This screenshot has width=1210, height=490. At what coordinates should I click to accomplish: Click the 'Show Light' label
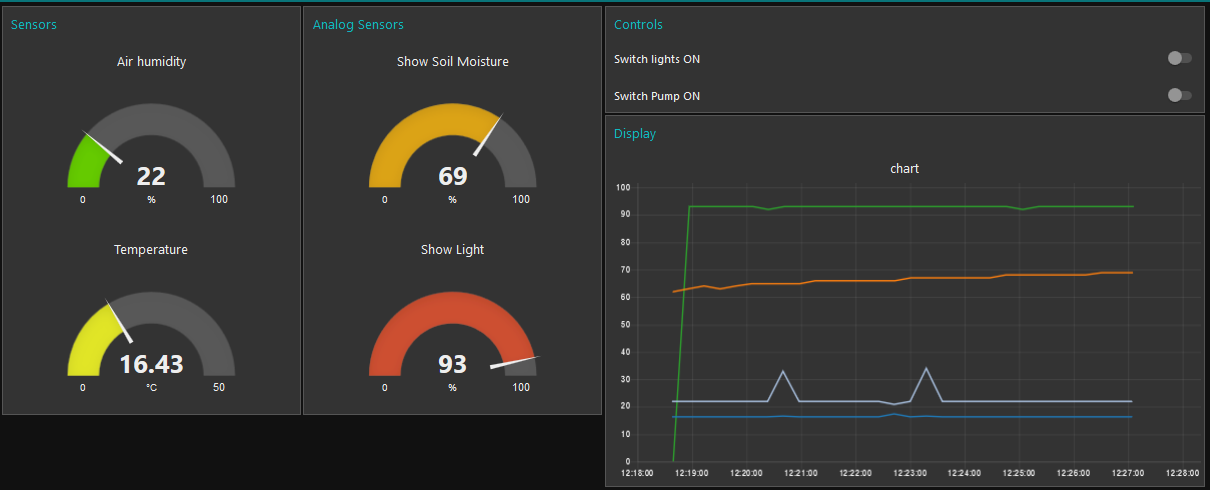(453, 249)
